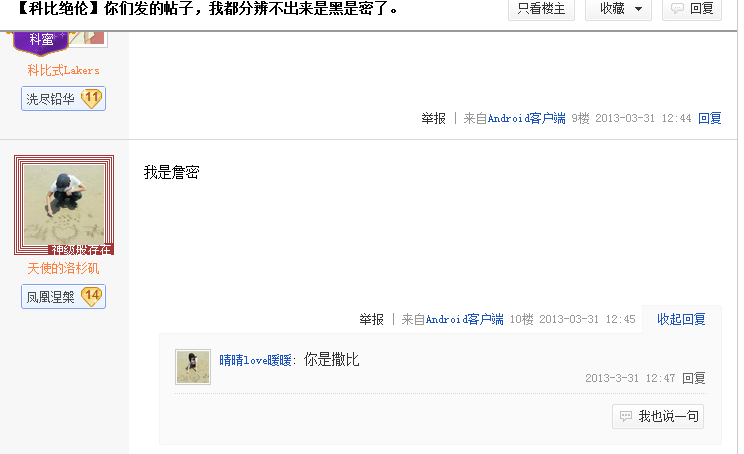Viewport: 744px width, 454px height.
Task: Reply to 晴晴love暖暖's comment
Action: (x=694, y=378)
